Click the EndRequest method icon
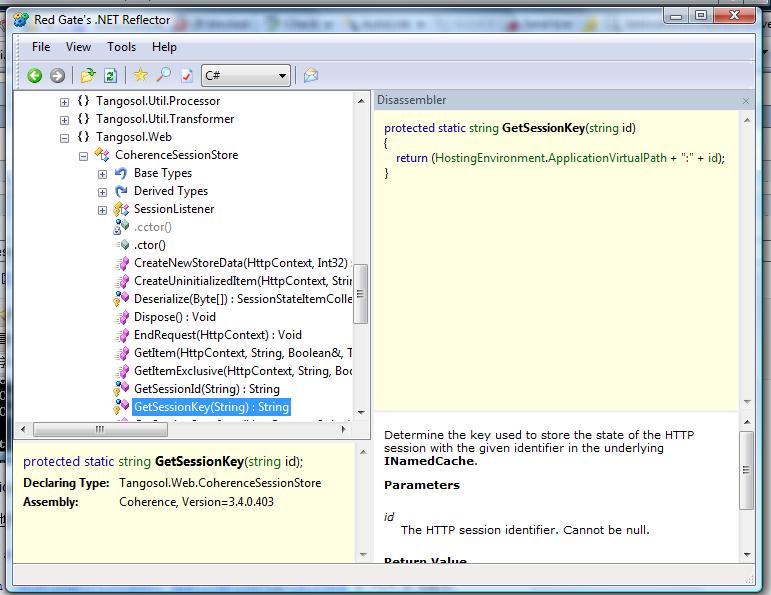The height and width of the screenshot is (595, 771). coord(122,335)
